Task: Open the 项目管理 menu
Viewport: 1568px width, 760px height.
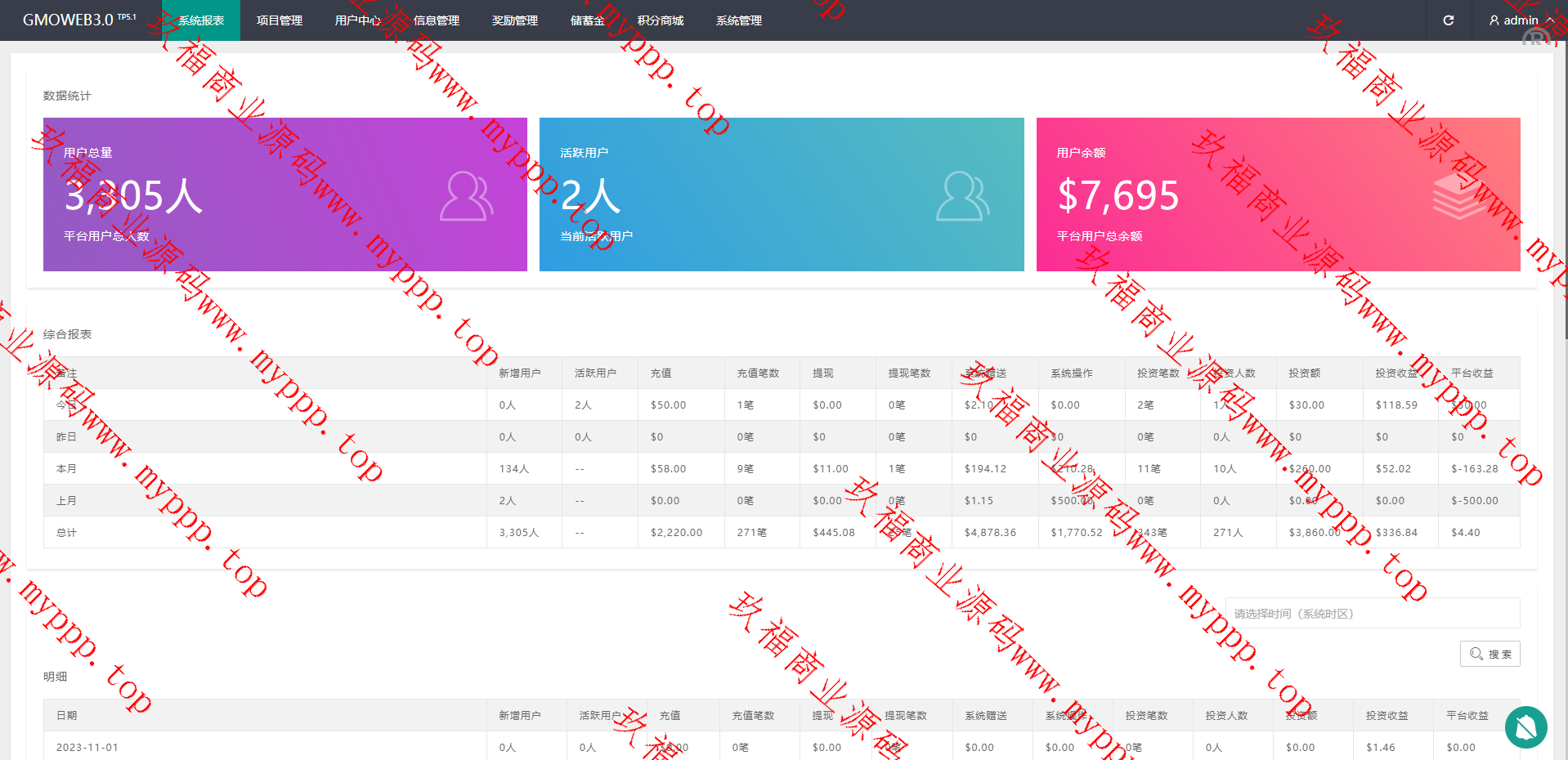Action: [279, 20]
